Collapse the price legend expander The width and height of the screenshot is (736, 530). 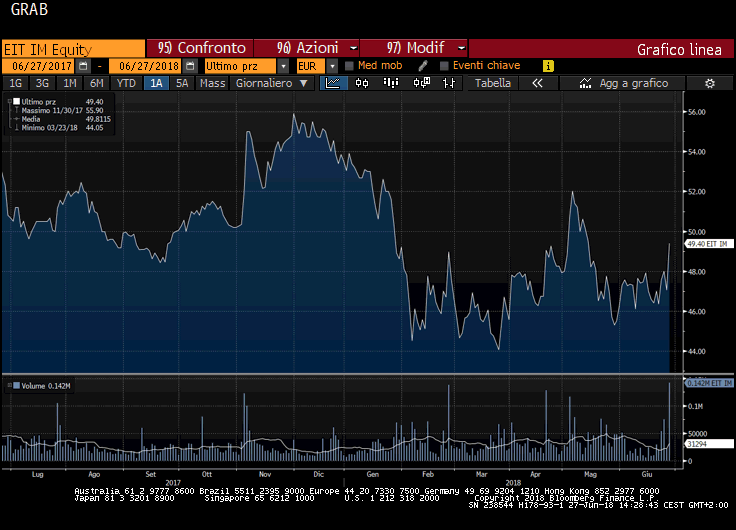[x=9, y=101]
